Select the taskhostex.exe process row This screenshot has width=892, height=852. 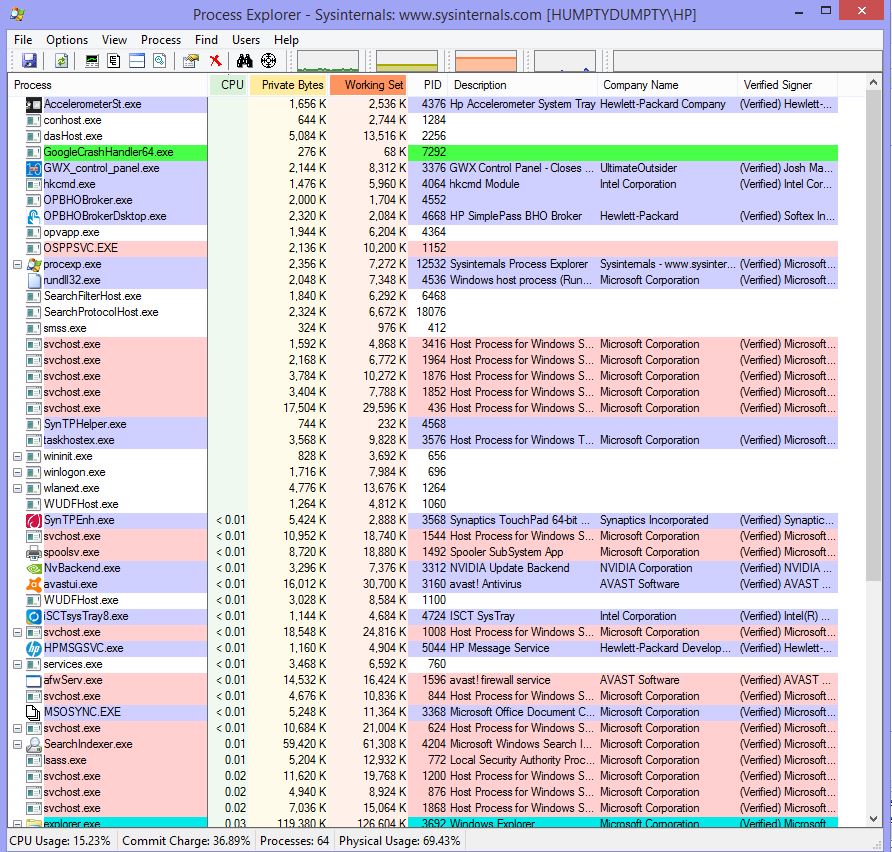pyautogui.click(x=423, y=440)
